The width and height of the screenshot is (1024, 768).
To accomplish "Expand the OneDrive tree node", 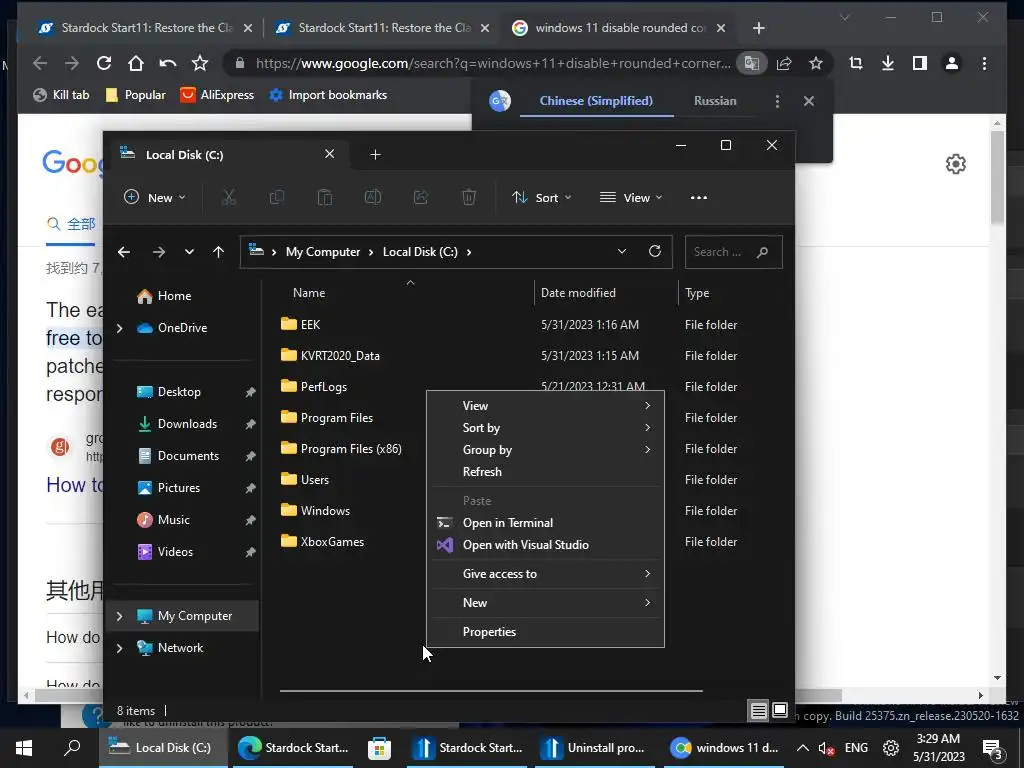I will (120, 328).
